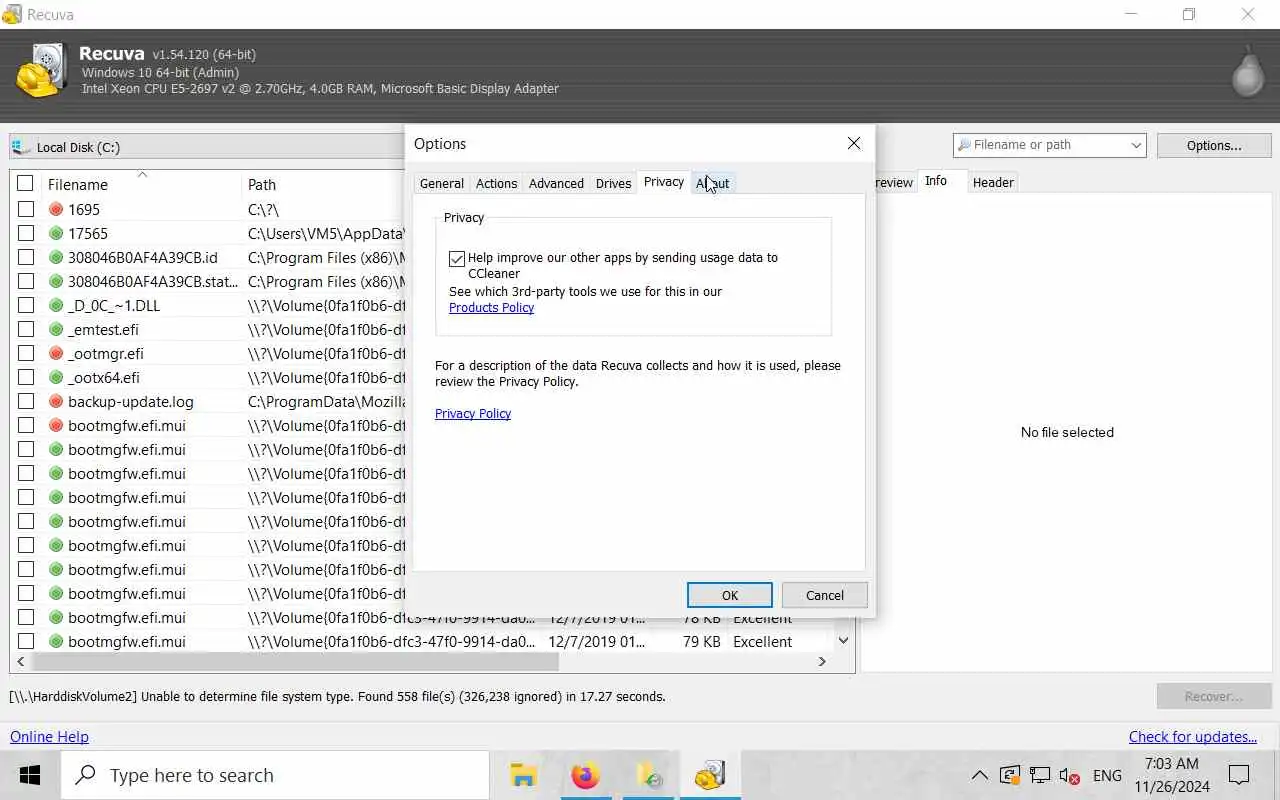Switch to the Actions tab
The width and height of the screenshot is (1280, 800).
(496, 183)
